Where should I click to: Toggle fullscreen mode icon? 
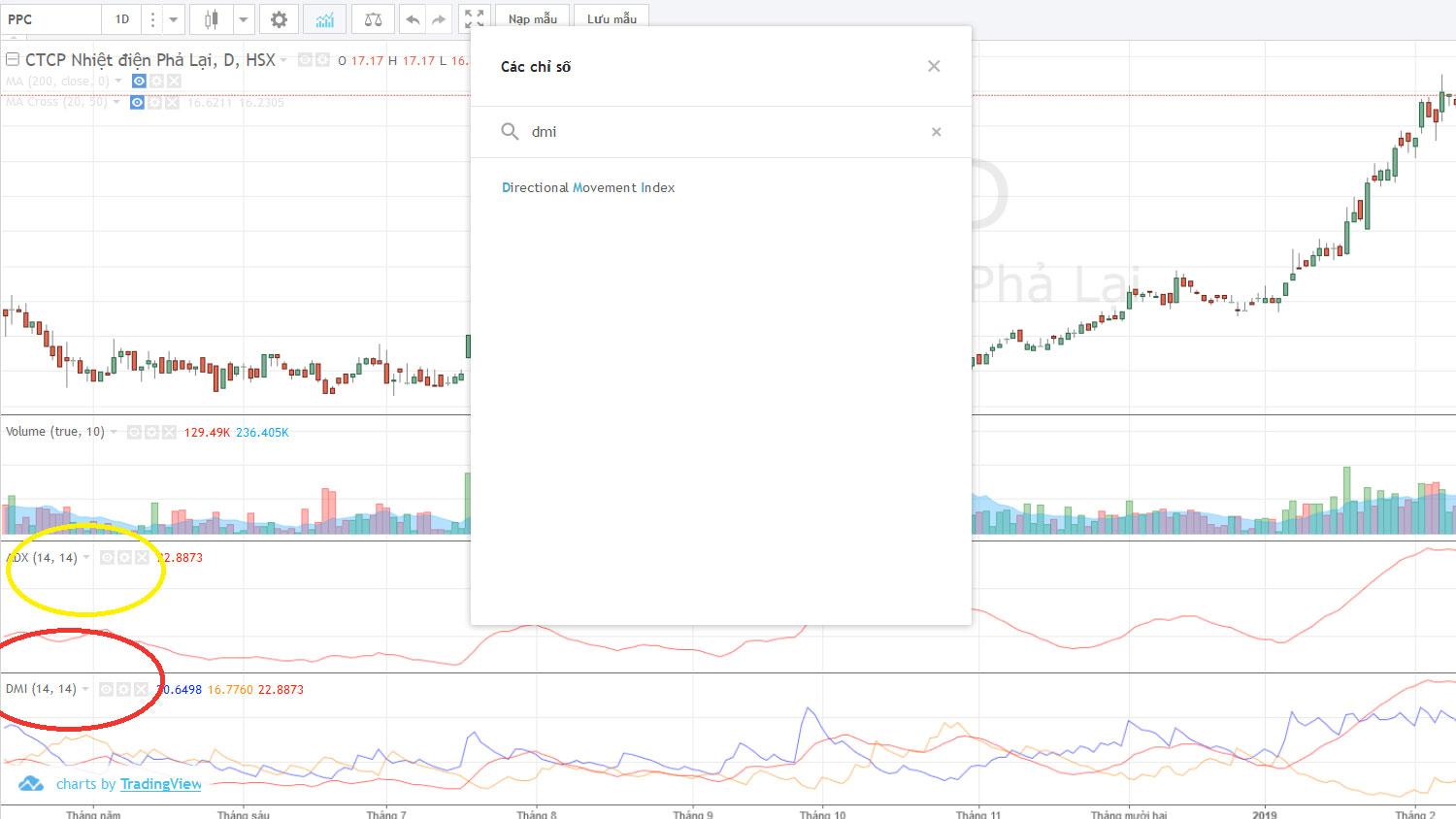pos(474,19)
